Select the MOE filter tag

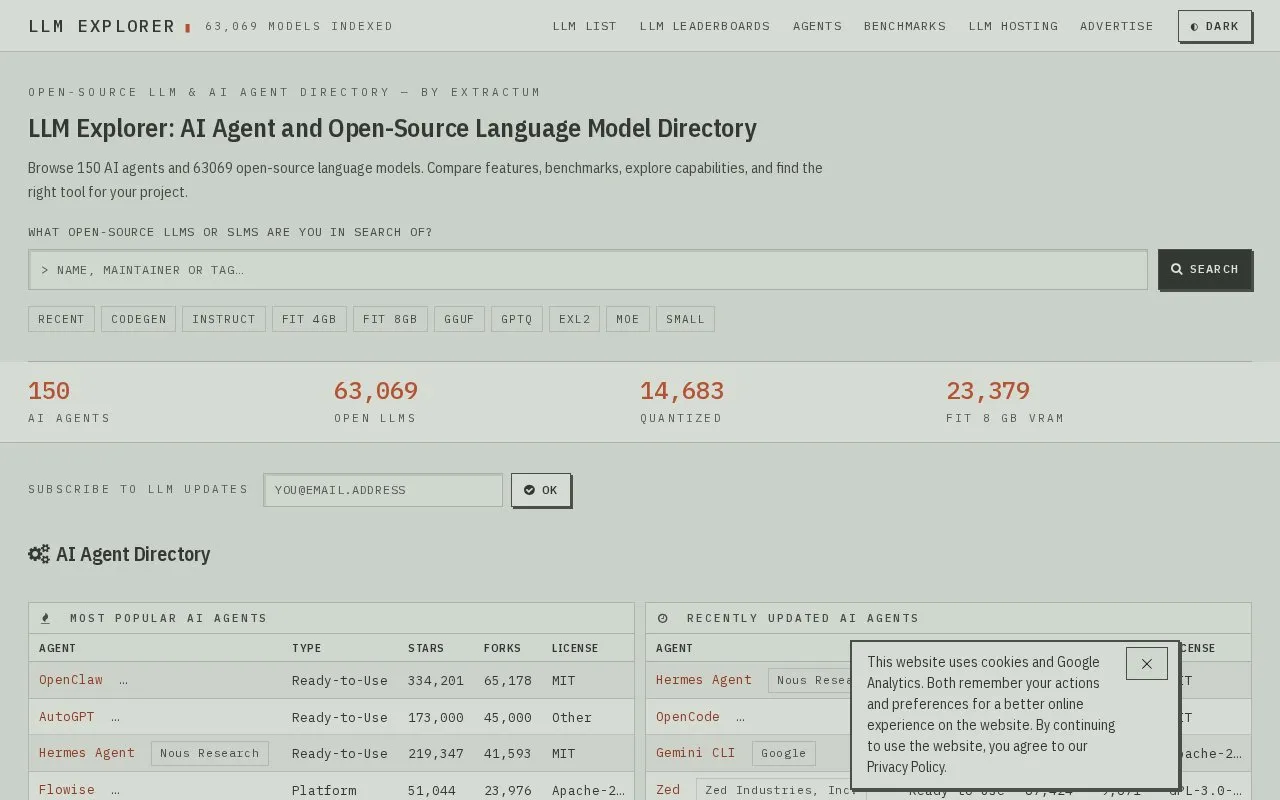click(x=628, y=319)
